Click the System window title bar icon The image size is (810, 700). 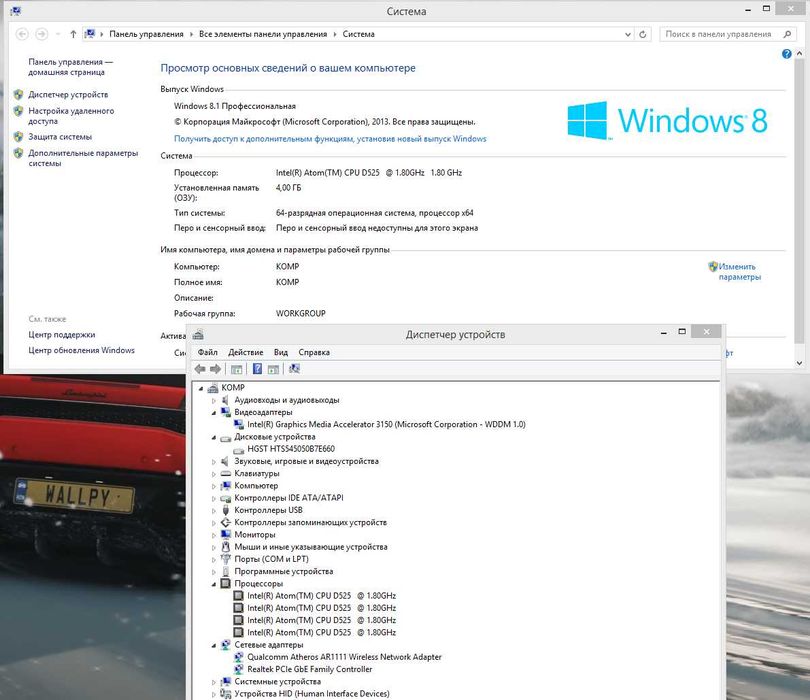click(x=15, y=11)
